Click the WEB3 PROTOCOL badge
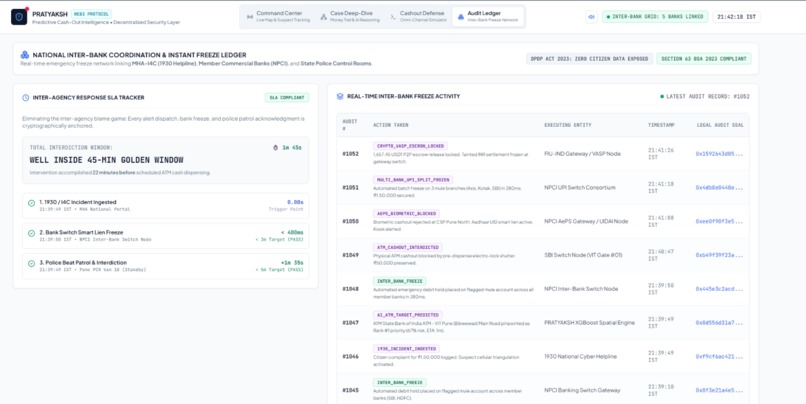This screenshot has height=404, width=806. click(91, 14)
